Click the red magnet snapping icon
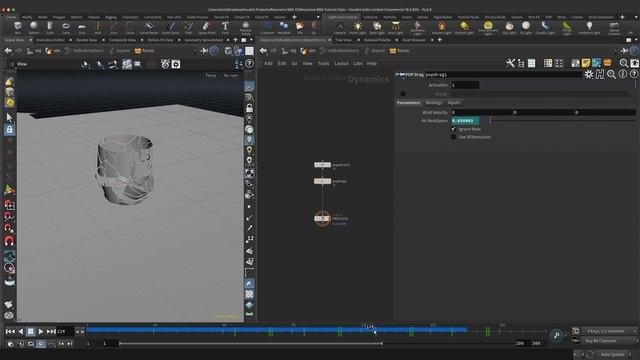The image size is (640, 360). coord(9,241)
